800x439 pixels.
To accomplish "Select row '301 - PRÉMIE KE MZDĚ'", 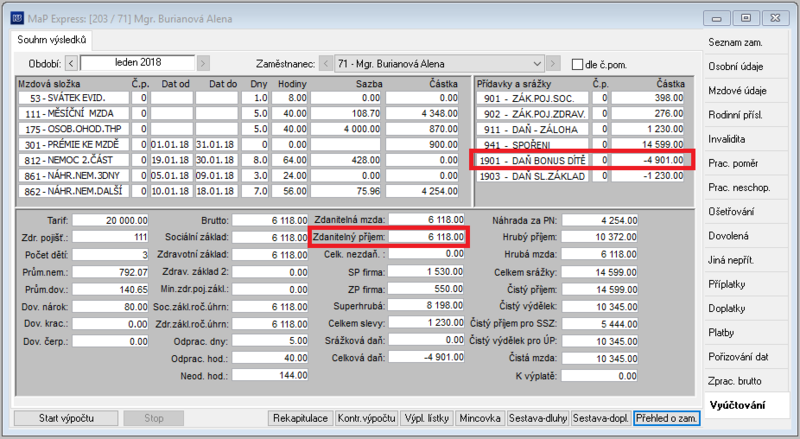I will point(238,144).
